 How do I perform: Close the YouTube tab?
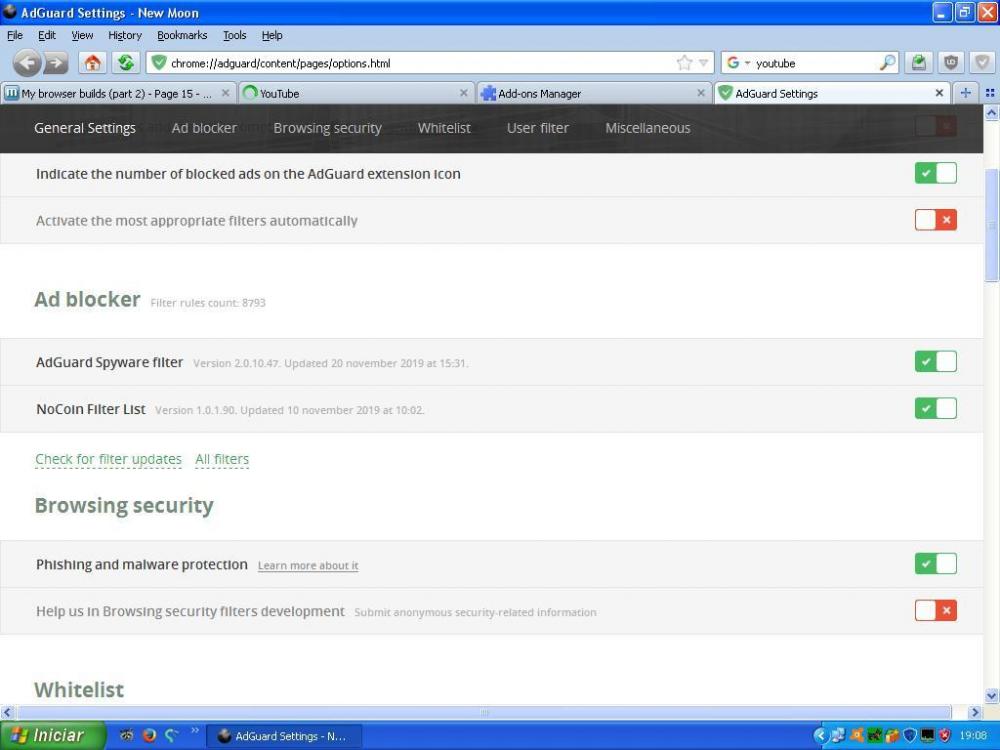464,93
